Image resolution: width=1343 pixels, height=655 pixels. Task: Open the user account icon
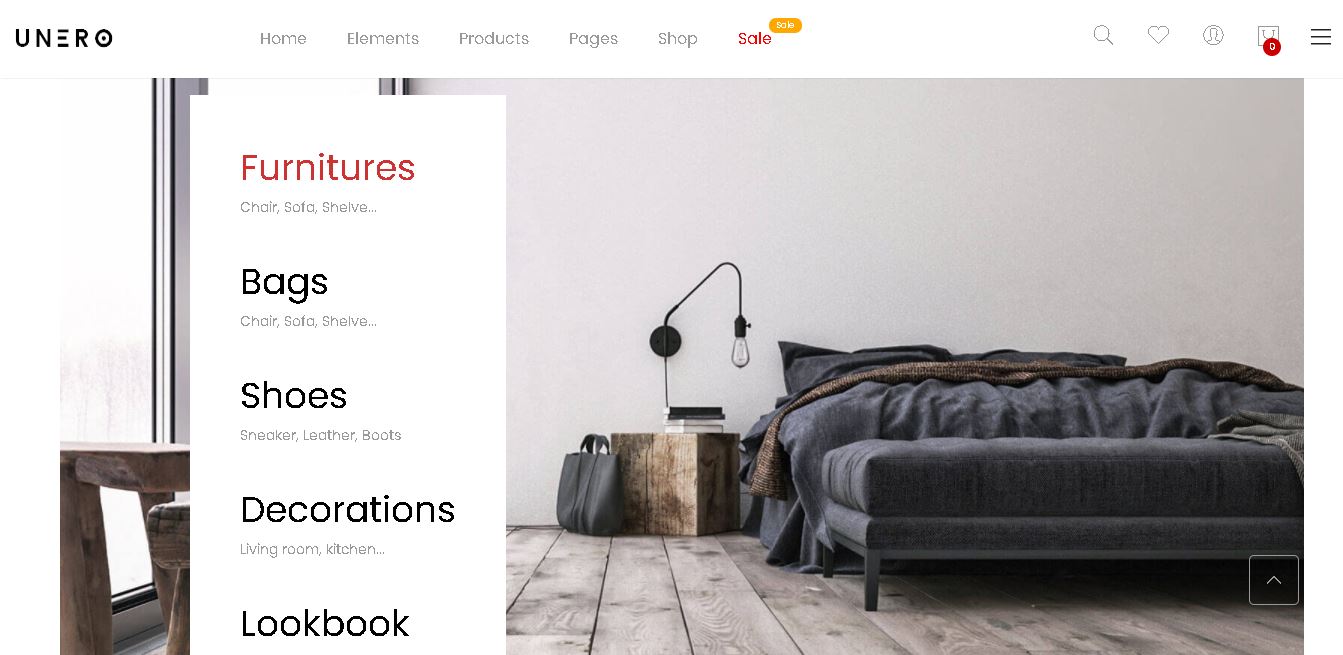point(1213,35)
